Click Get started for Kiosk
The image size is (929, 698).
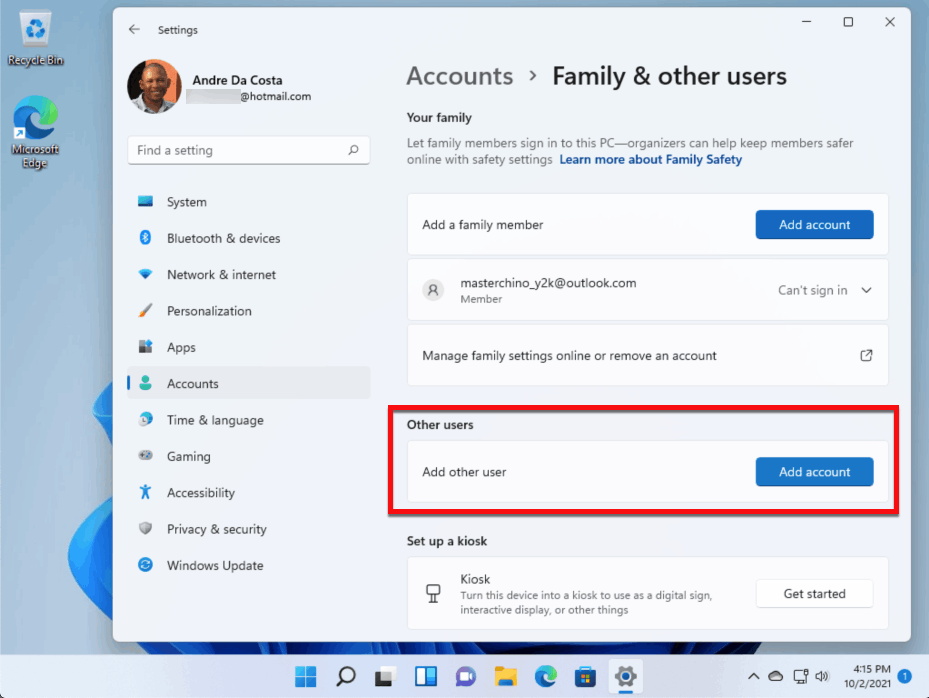[x=814, y=594]
